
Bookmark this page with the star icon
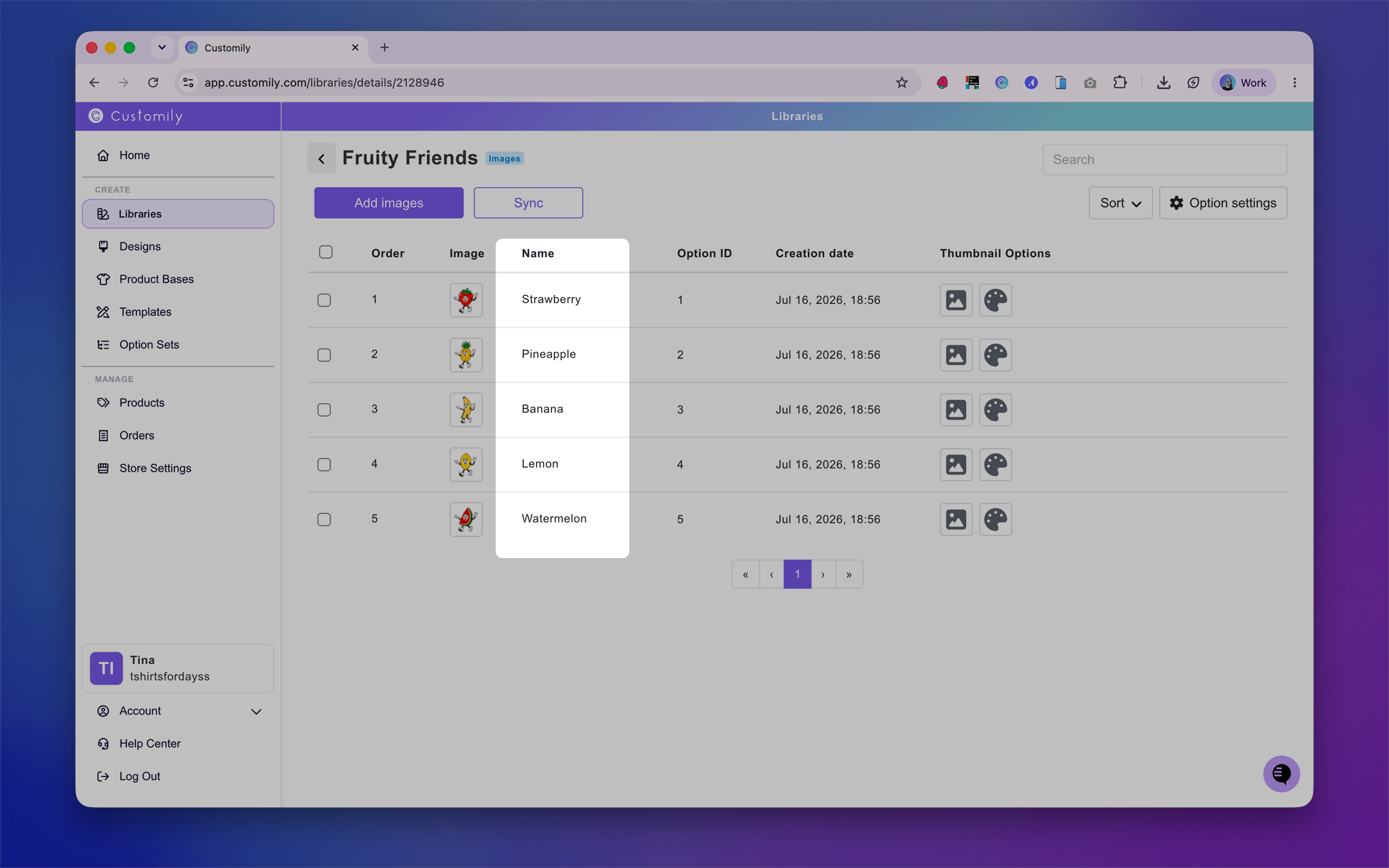[x=902, y=82]
